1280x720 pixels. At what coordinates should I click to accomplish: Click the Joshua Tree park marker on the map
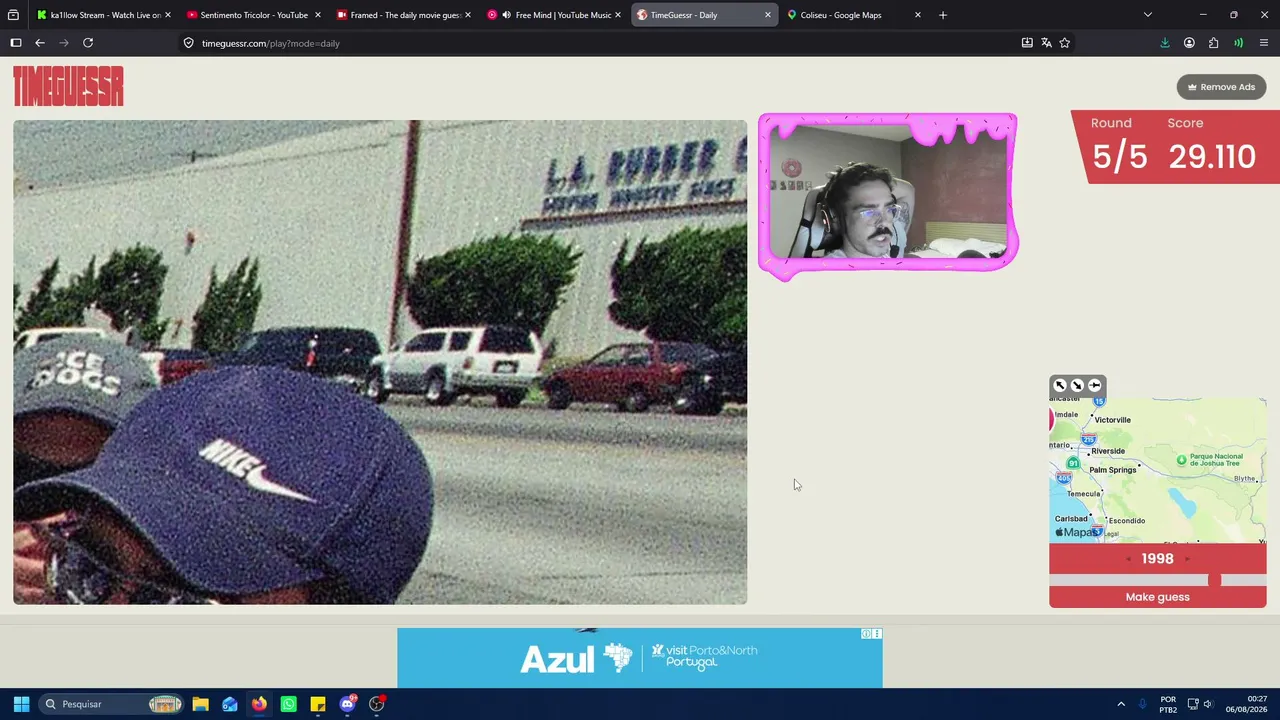(1181, 460)
